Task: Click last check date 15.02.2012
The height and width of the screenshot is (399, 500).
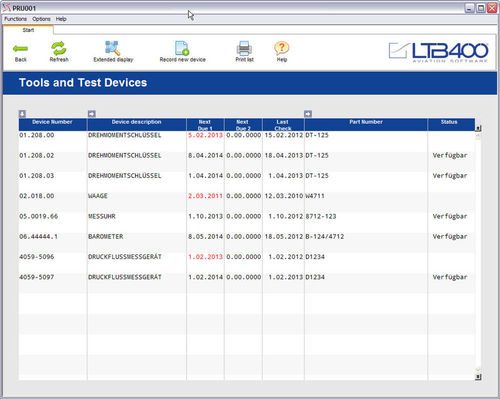Action: [284, 135]
